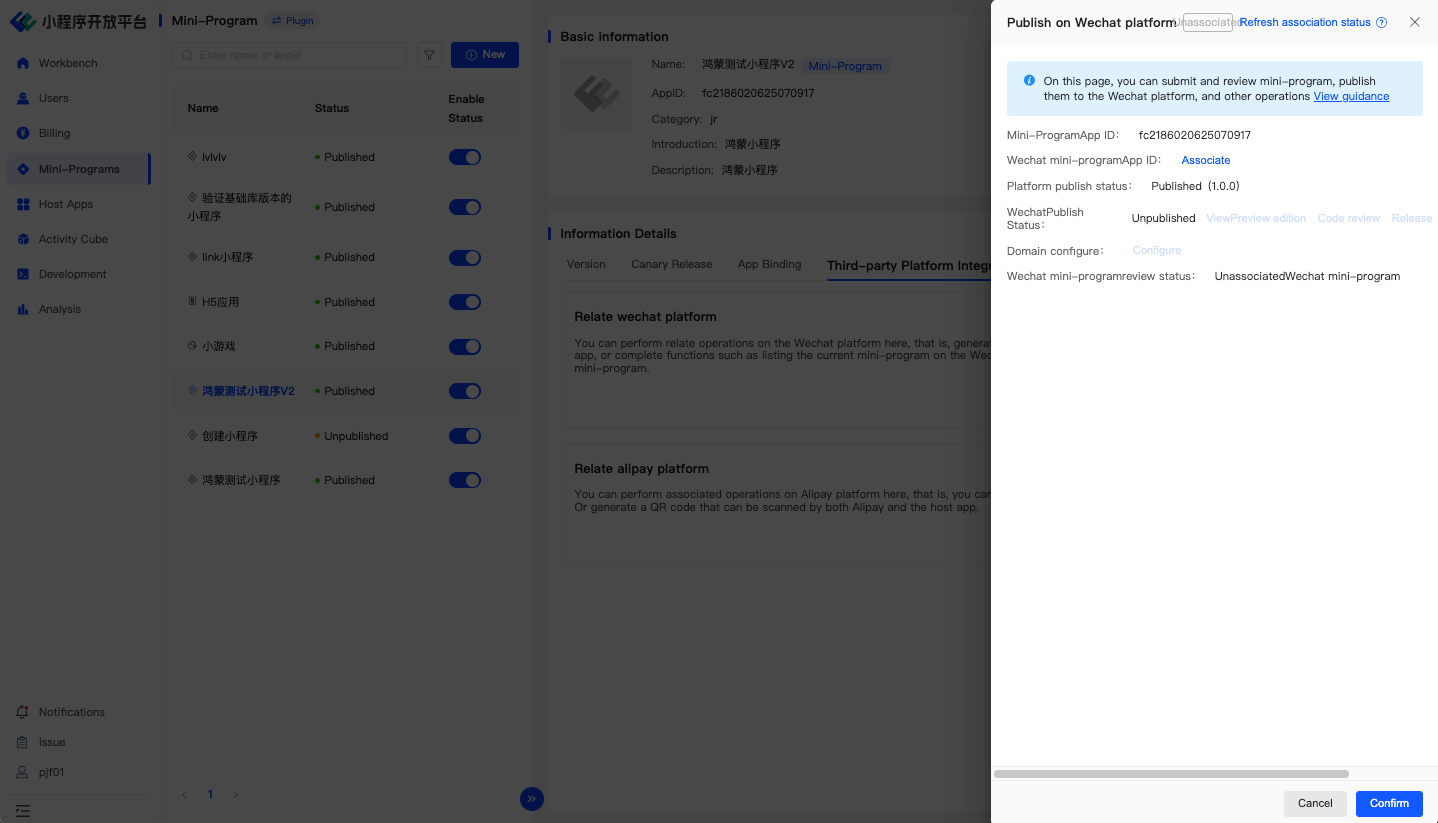Click the Billing icon in sidebar
The image size is (1438, 823).
point(23,134)
